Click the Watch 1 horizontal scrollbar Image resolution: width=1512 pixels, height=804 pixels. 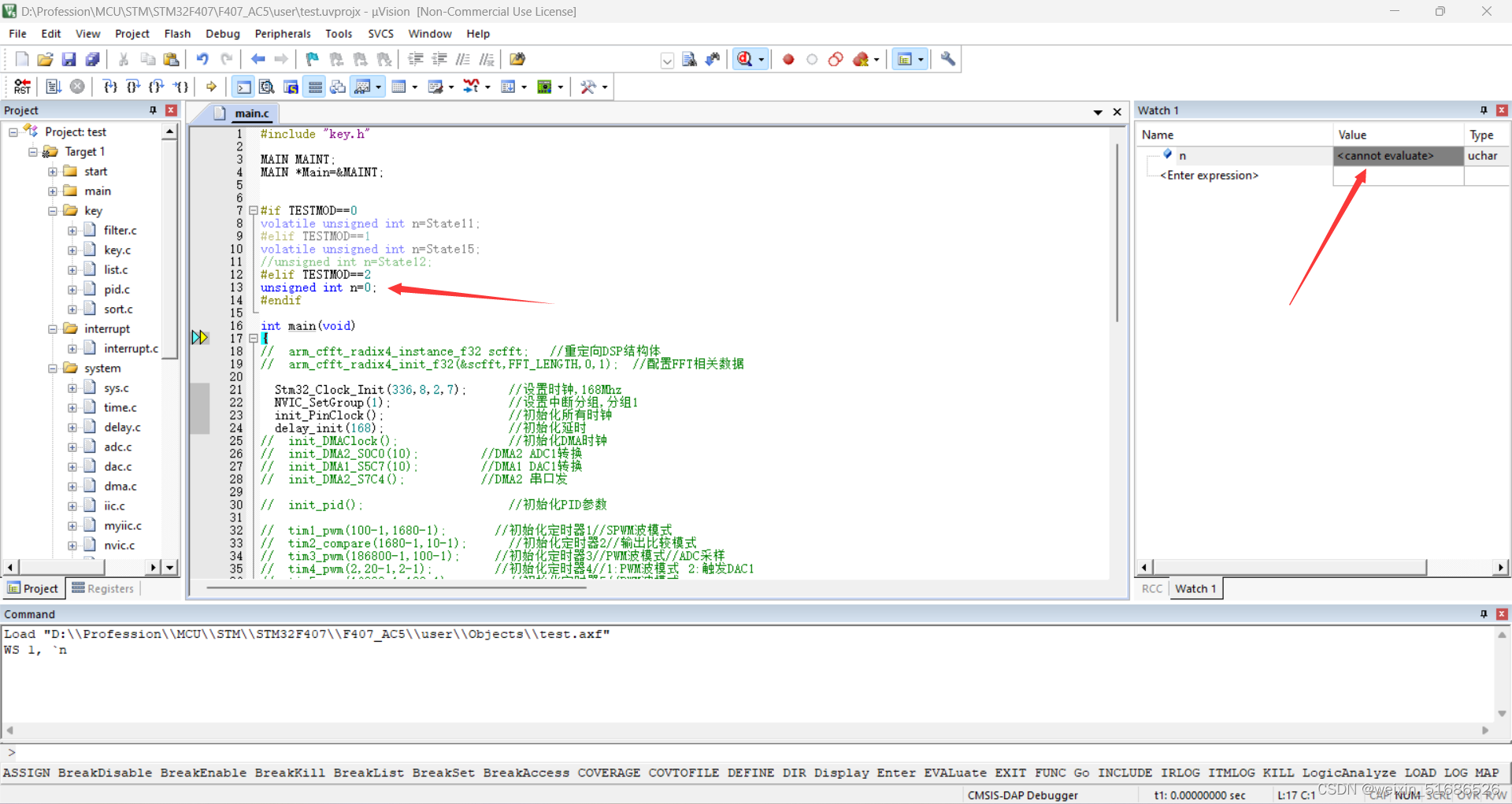coord(1290,567)
